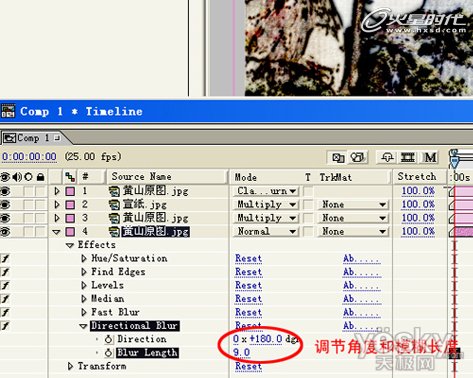Screen dimensions: 473x378
Task: Click layer 1 pink label color swatch
Action: (x=70, y=191)
